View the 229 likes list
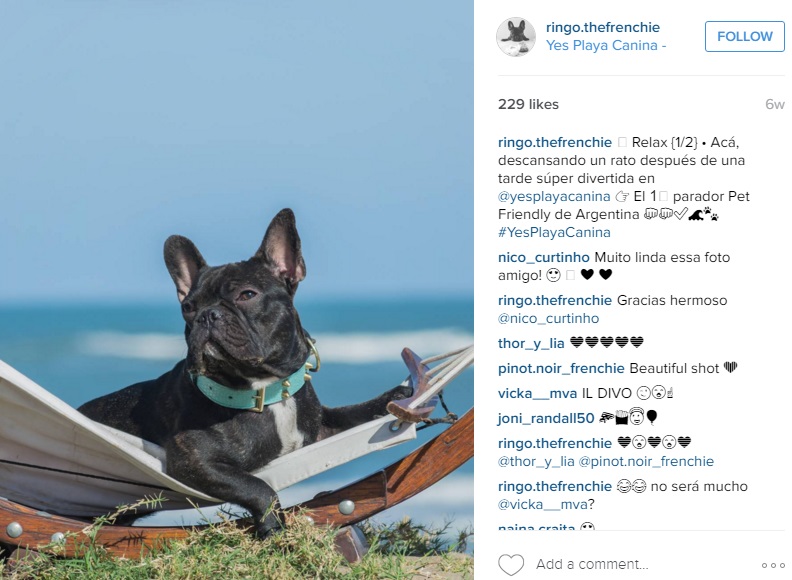 pyautogui.click(x=528, y=104)
